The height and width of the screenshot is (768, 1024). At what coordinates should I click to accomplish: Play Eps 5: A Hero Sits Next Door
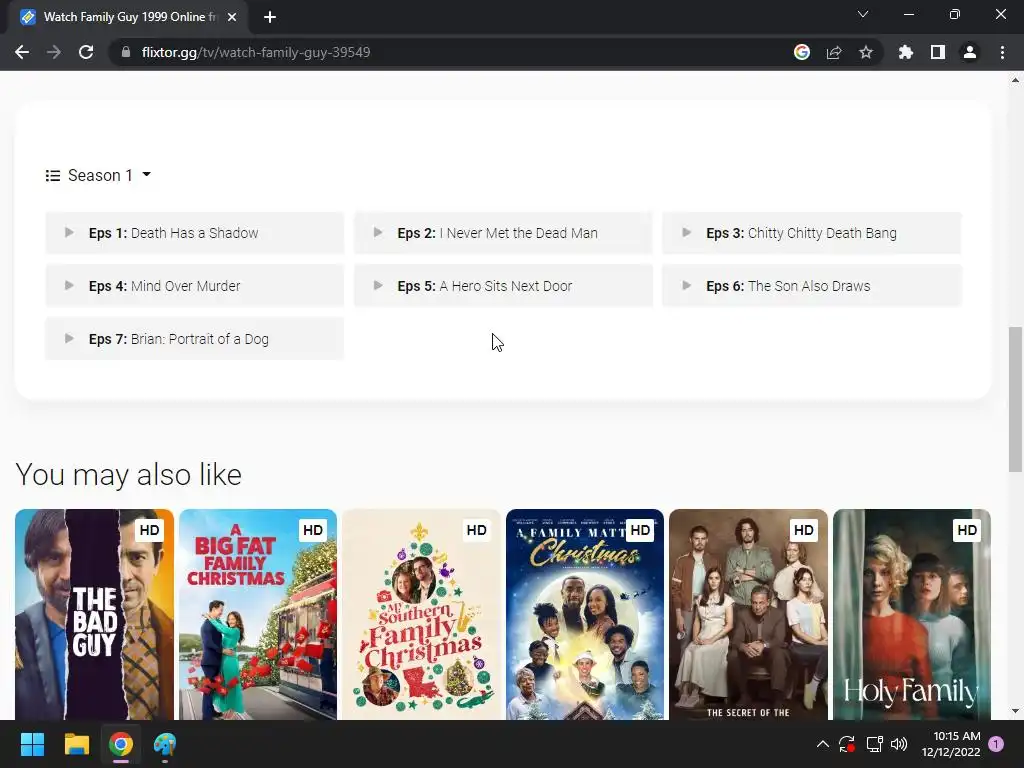tap(503, 285)
